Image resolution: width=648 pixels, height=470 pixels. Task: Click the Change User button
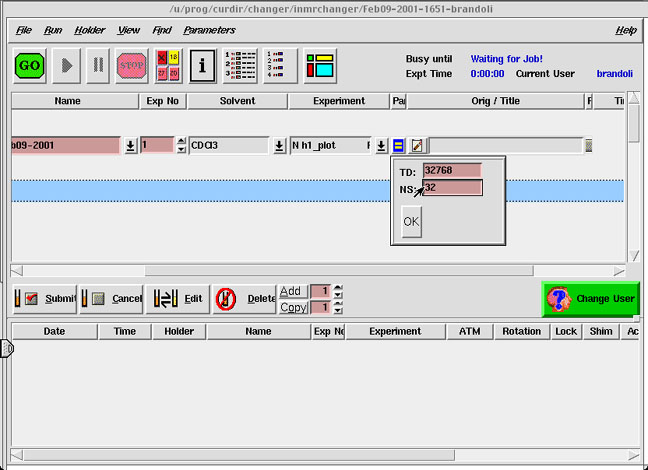pyautogui.click(x=591, y=298)
